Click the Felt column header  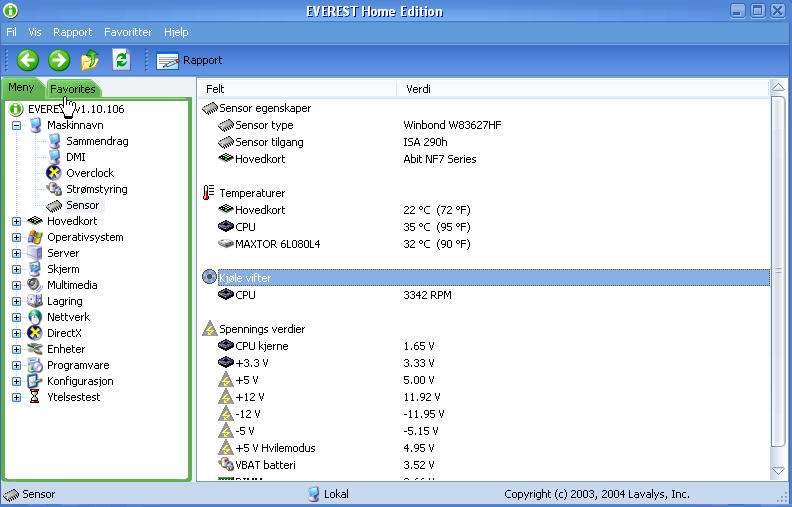[296, 89]
